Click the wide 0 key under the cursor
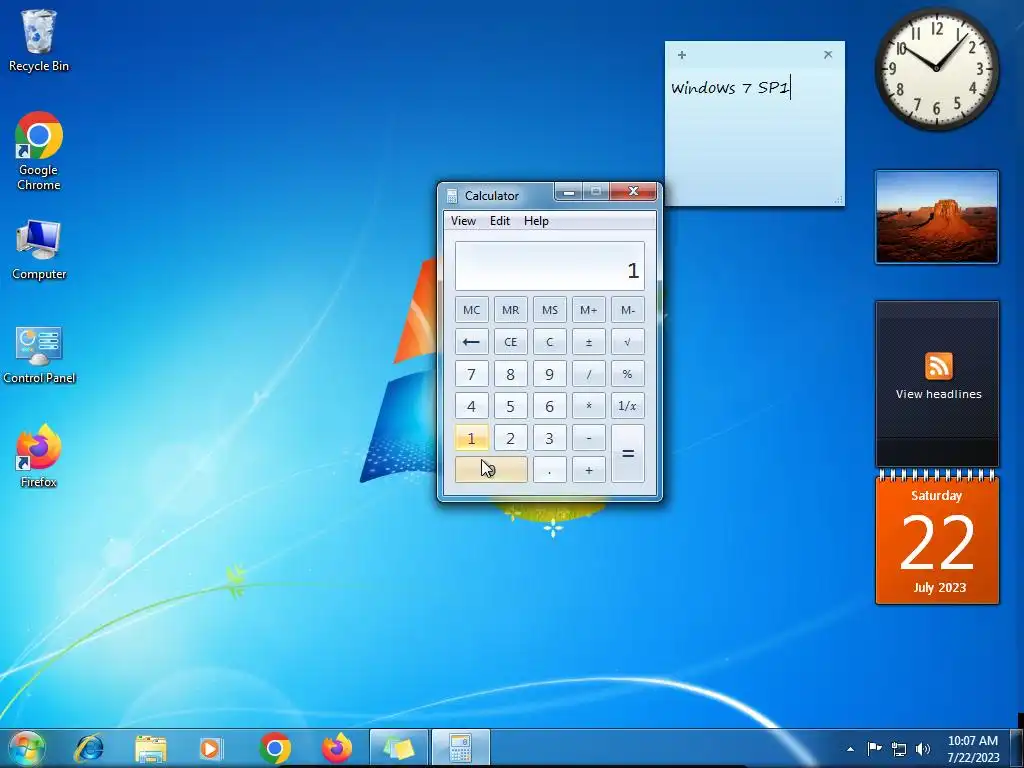Screen dimensions: 1024x768 [x=491, y=470]
